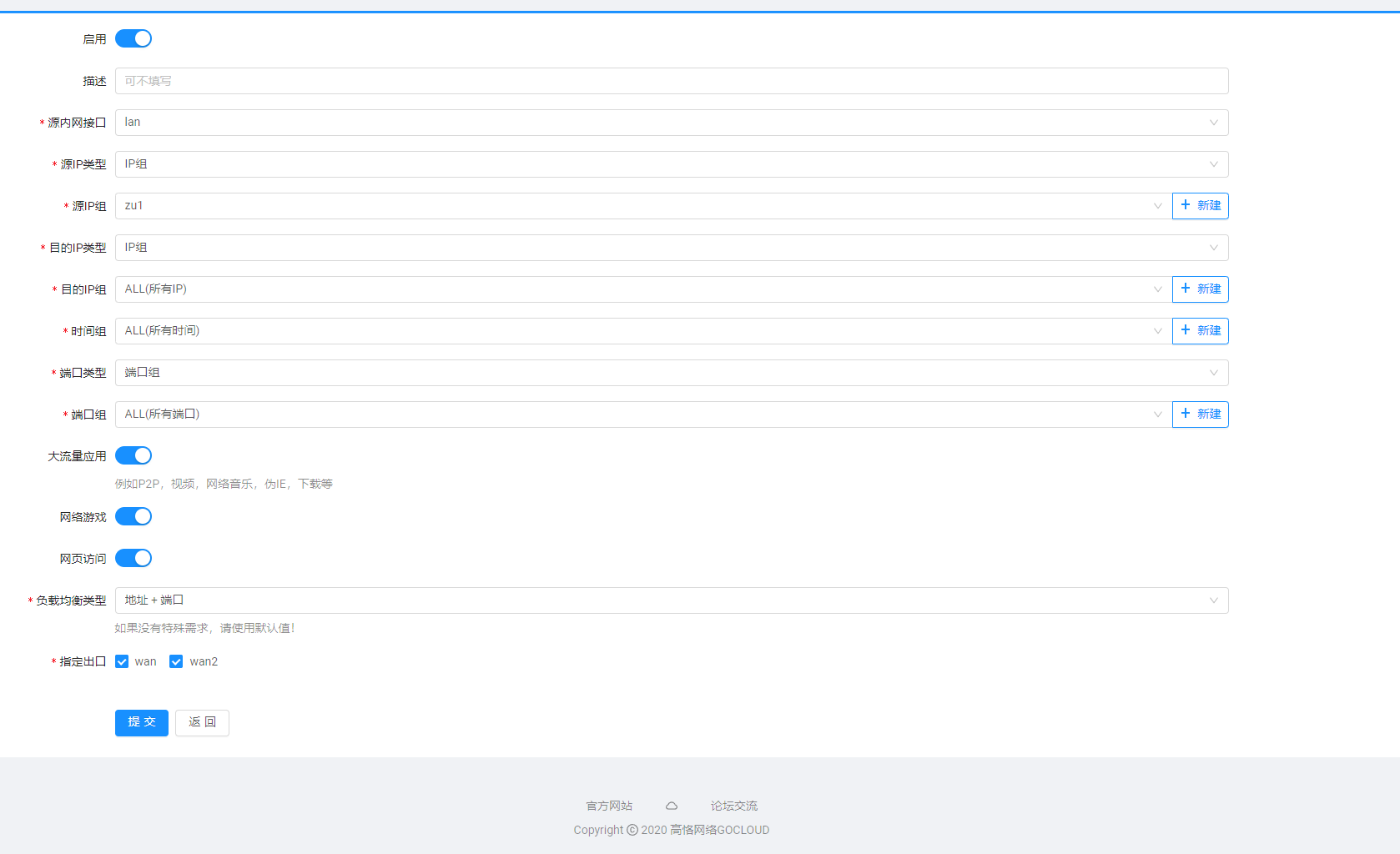The width and height of the screenshot is (1400, 854).
Task: Click 新建 button beside 目的IP组
Action: pyautogui.click(x=1200, y=289)
